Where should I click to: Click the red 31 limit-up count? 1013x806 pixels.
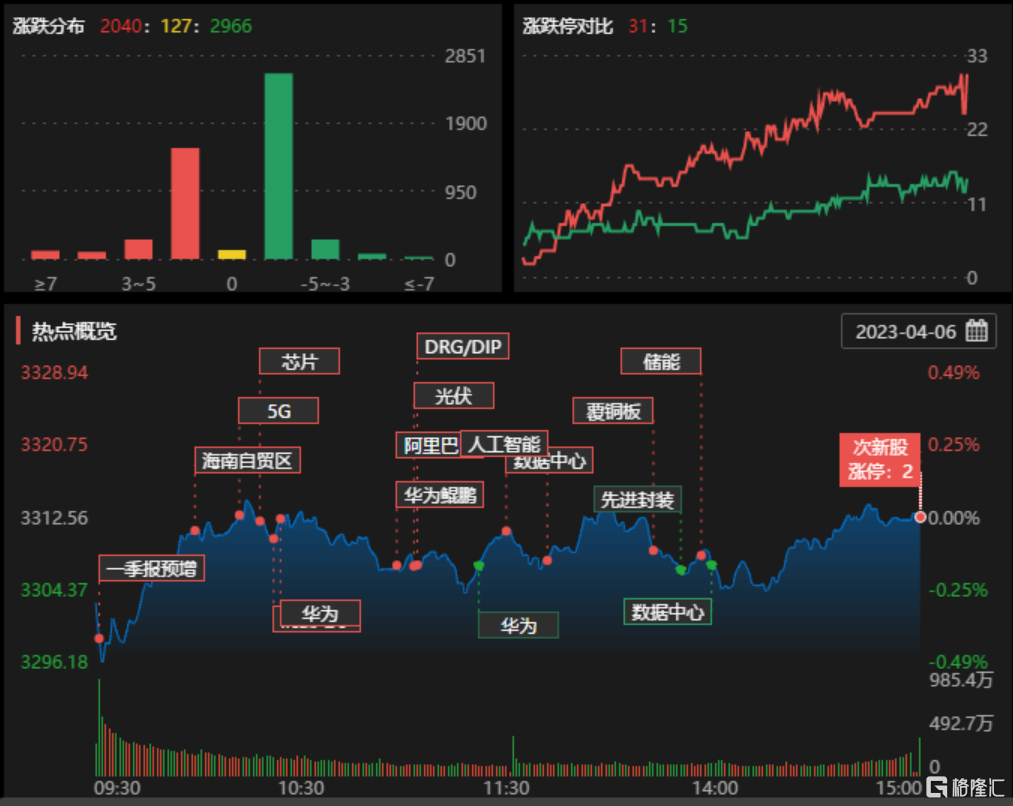pyautogui.click(x=638, y=26)
